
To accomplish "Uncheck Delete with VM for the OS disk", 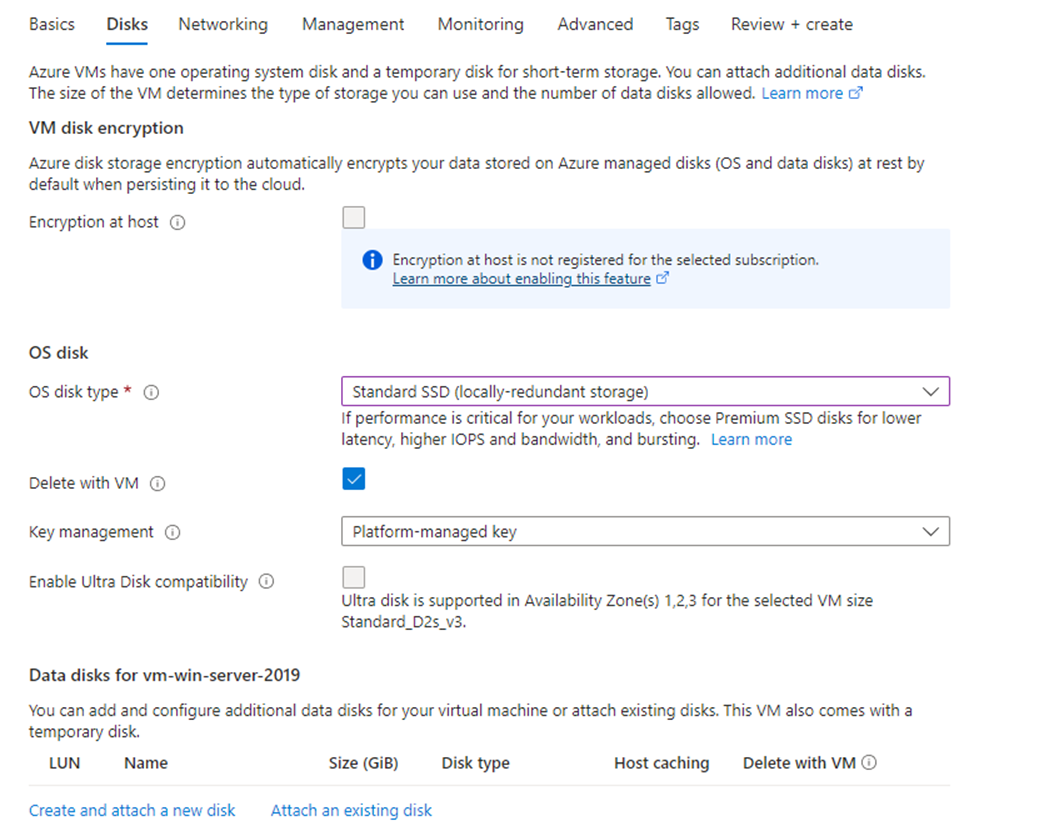I will (x=353, y=479).
